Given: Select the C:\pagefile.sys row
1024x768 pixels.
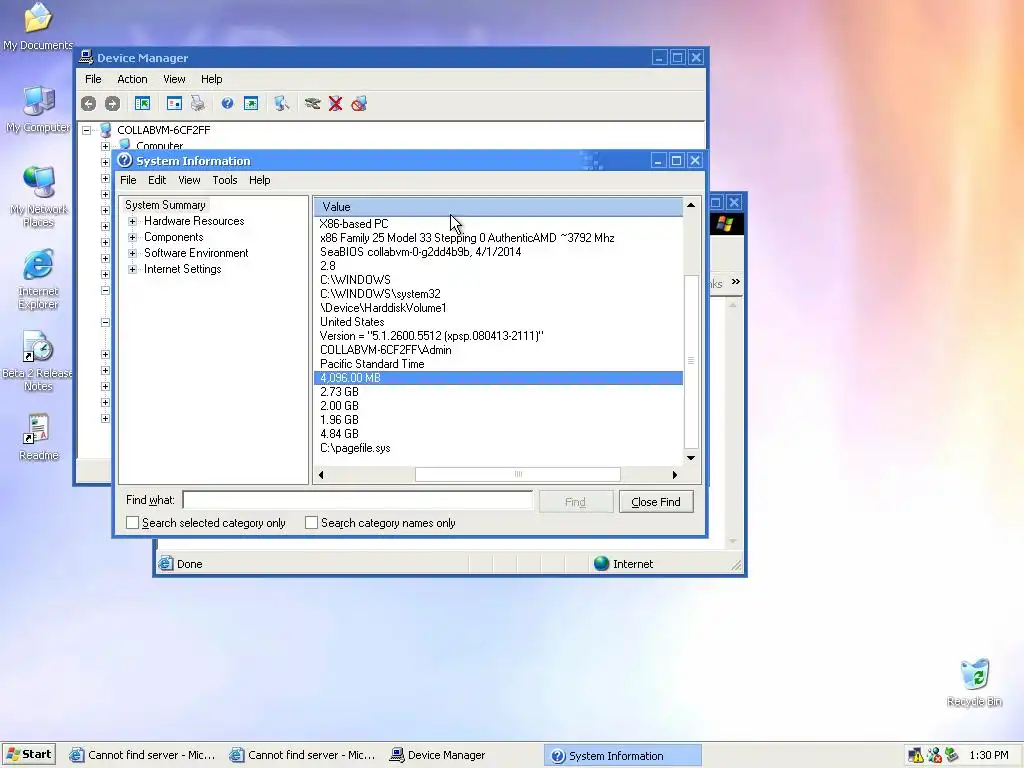Looking at the screenshot, I should tap(498, 448).
